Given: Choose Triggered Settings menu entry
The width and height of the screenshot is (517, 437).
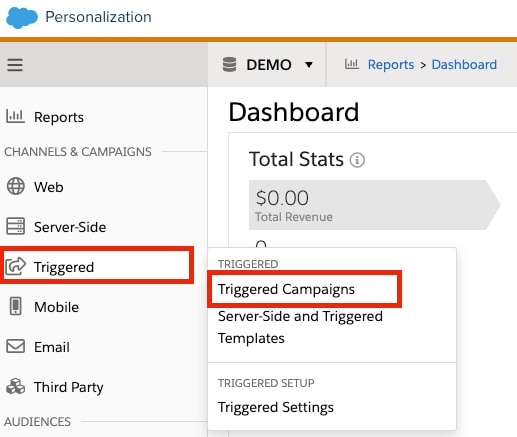Looking at the screenshot, I should (276, 407).
